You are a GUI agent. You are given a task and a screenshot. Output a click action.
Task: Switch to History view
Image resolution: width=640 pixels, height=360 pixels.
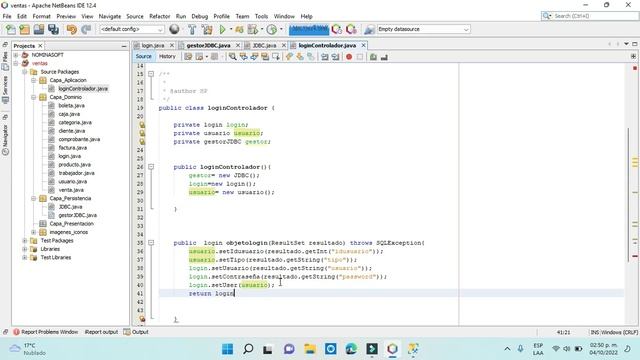[x=167, y=57]
